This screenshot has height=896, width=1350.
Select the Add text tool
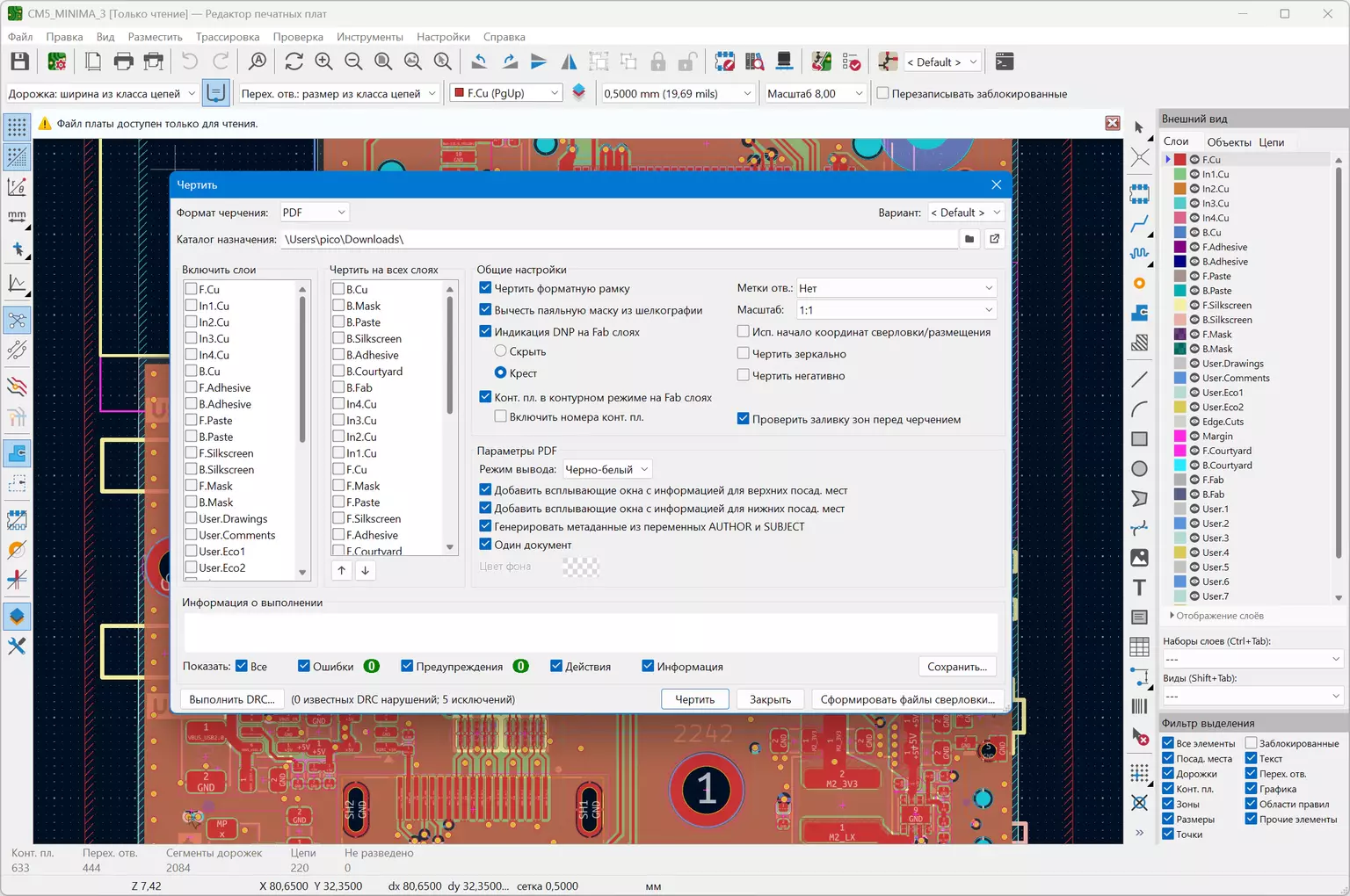pyautogui.click(x=1139, y=588)
